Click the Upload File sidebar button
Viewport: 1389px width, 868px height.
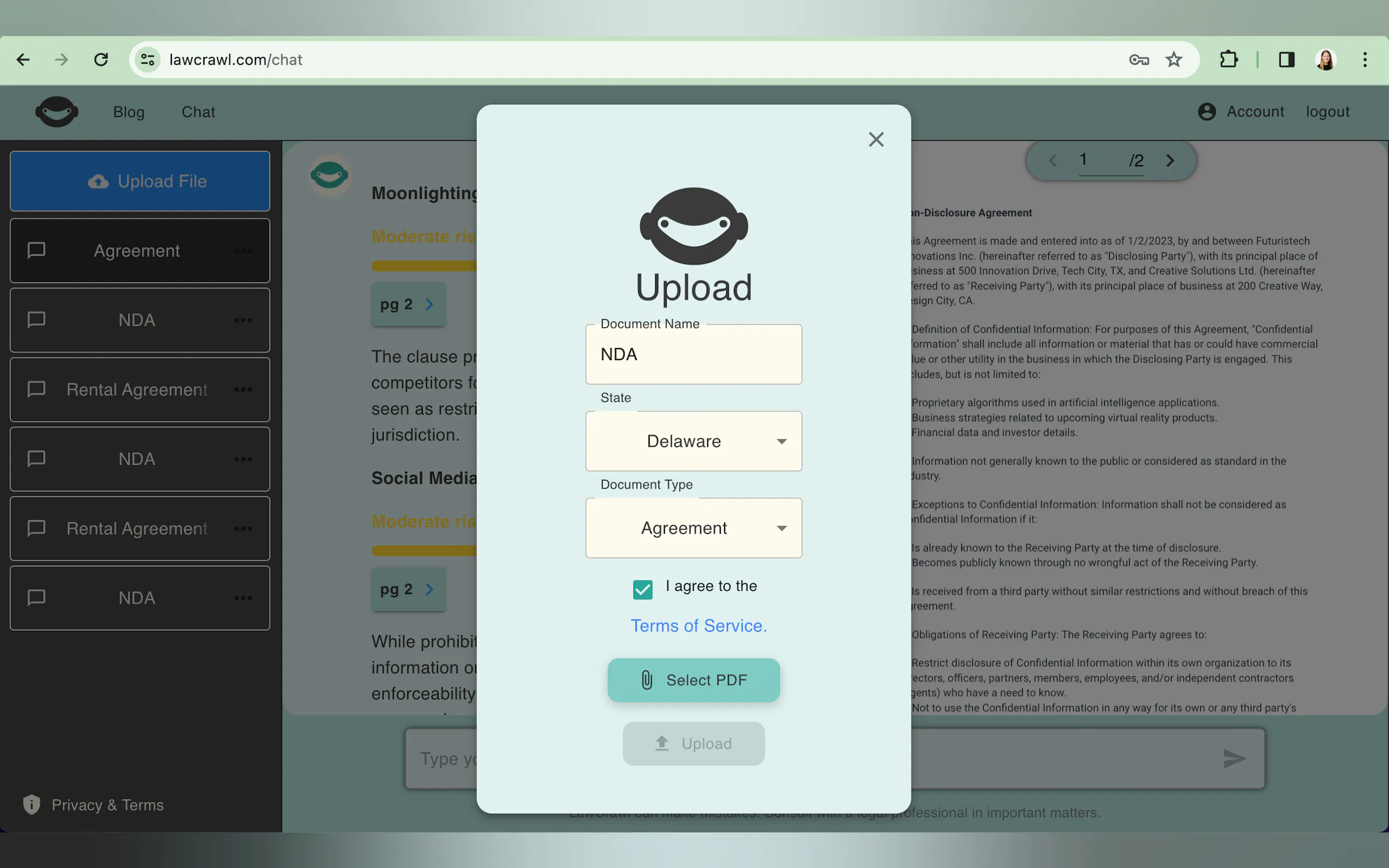coord(140,181)
